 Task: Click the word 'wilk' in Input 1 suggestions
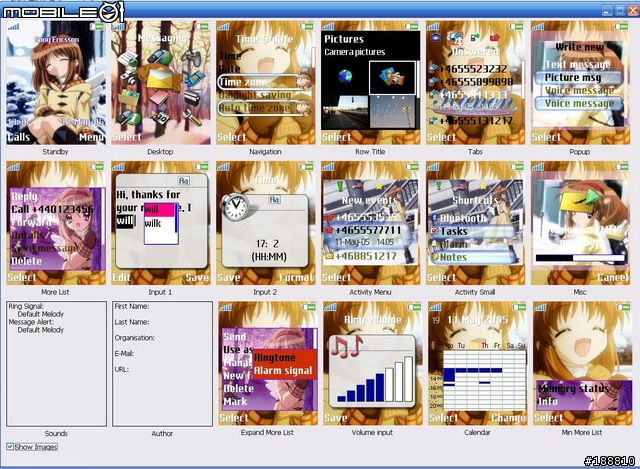tap(153, 223)
